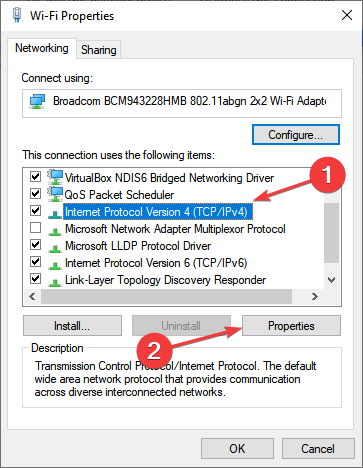This screenshot has height=468, width=363.
Task: Select "Internet Protocol Version 4 (TCP/IPv4)" row
Action: (x=158, y=212)
